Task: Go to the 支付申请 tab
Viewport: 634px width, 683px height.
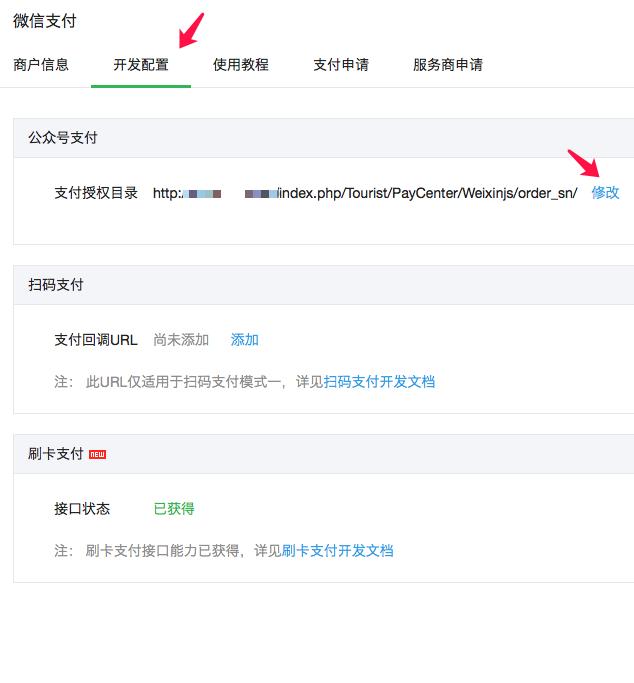Action: pos(341,65)
